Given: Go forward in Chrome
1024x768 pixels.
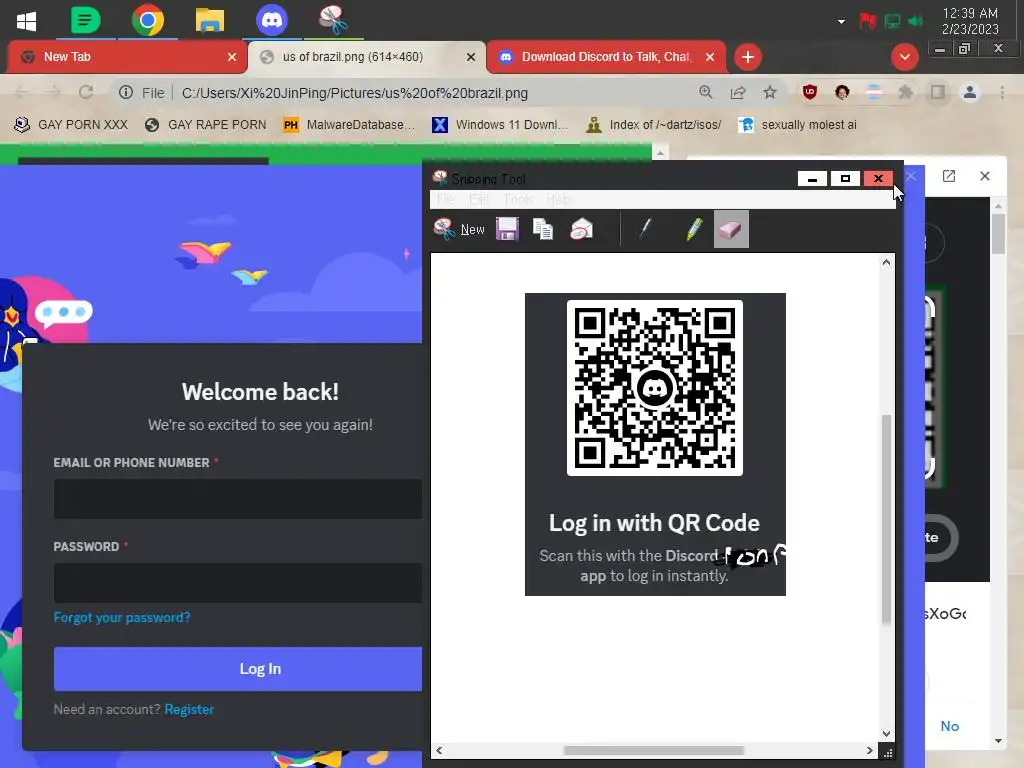Looking at the screenshot, I should [54, 93].
